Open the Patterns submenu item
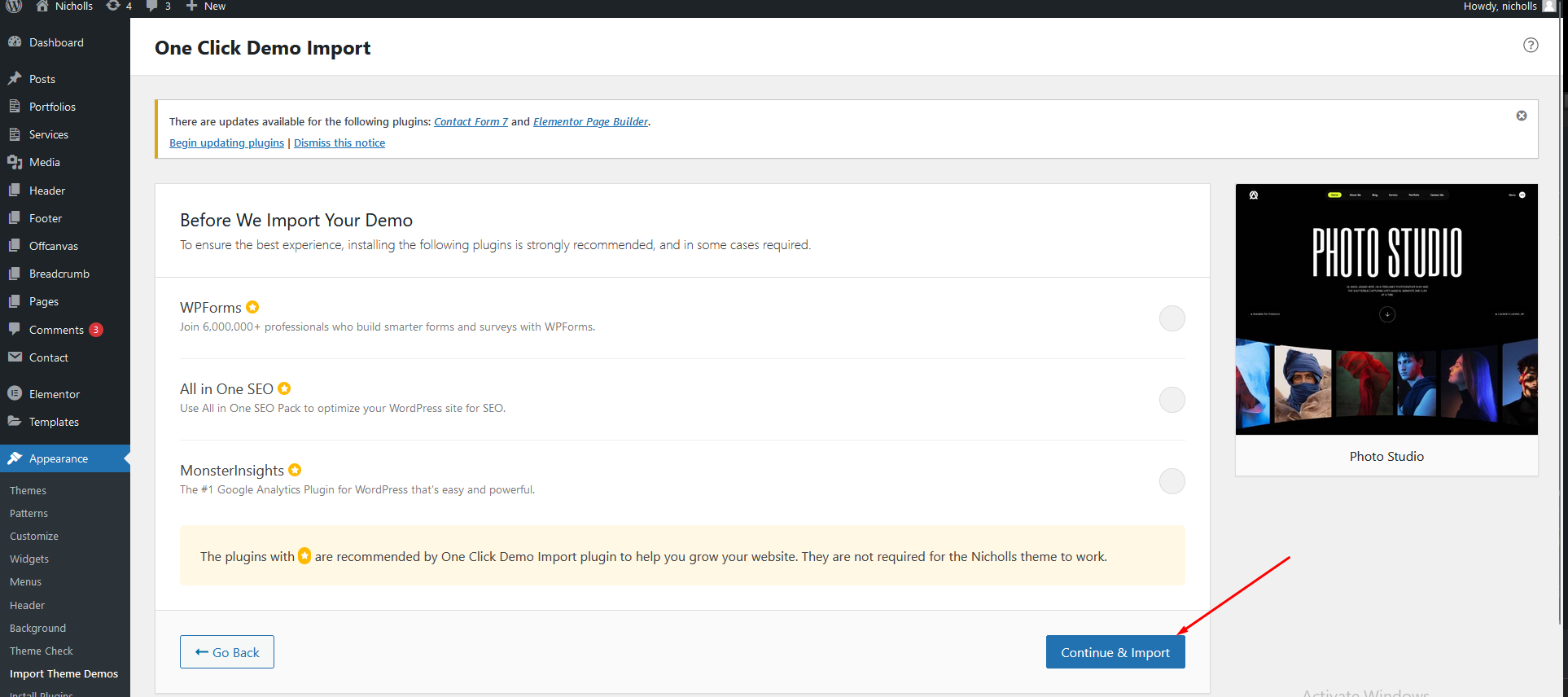Viewport: 1568px width, 697px height. (x=28, y=513)
